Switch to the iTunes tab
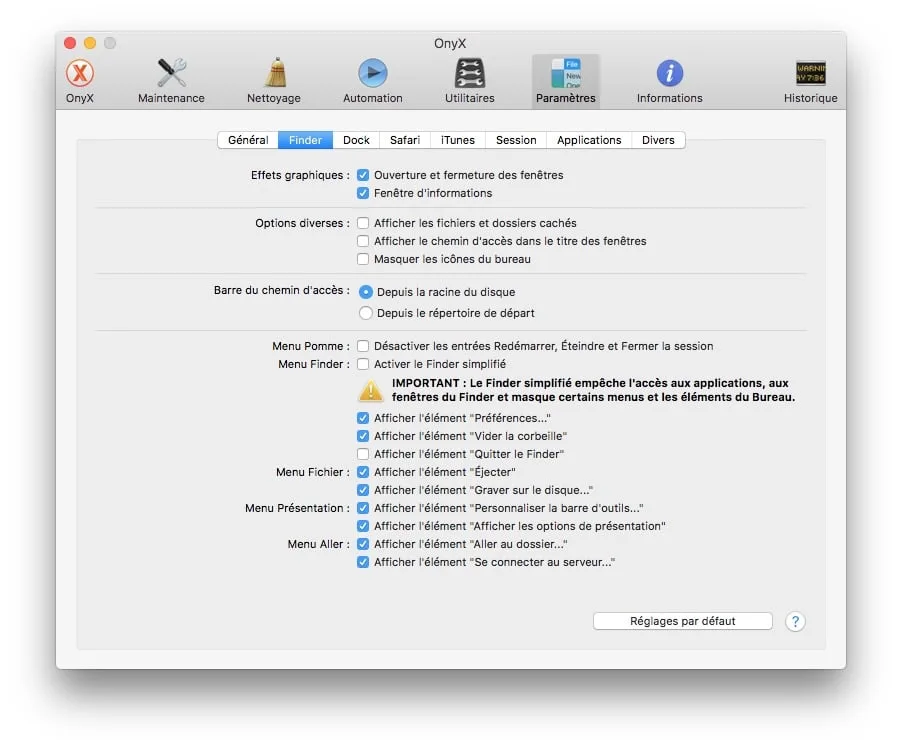This screenshot has width=902, height=749. pyautogui.click(x=458, y=140)
